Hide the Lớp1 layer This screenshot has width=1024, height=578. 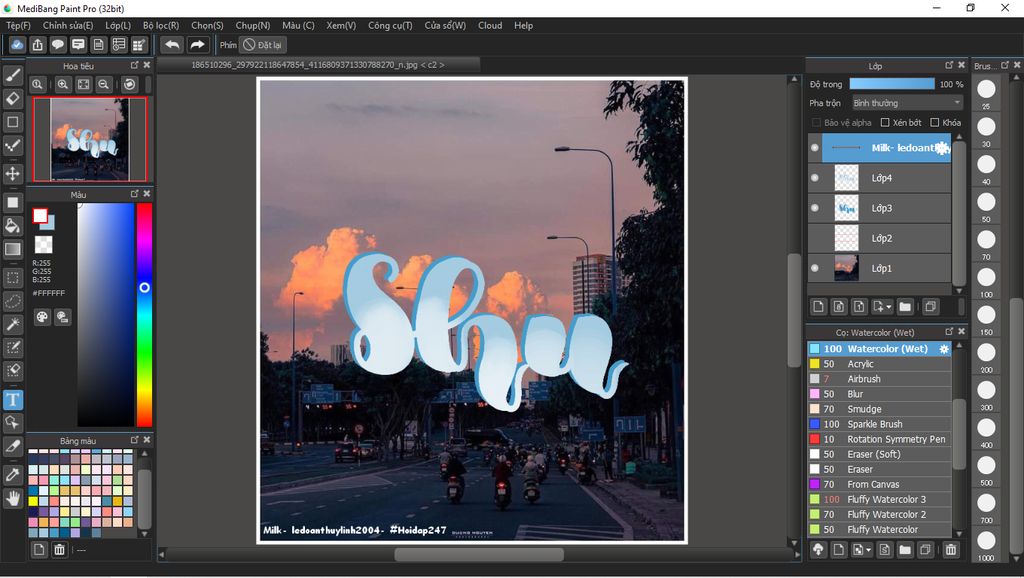coord(814,268)
